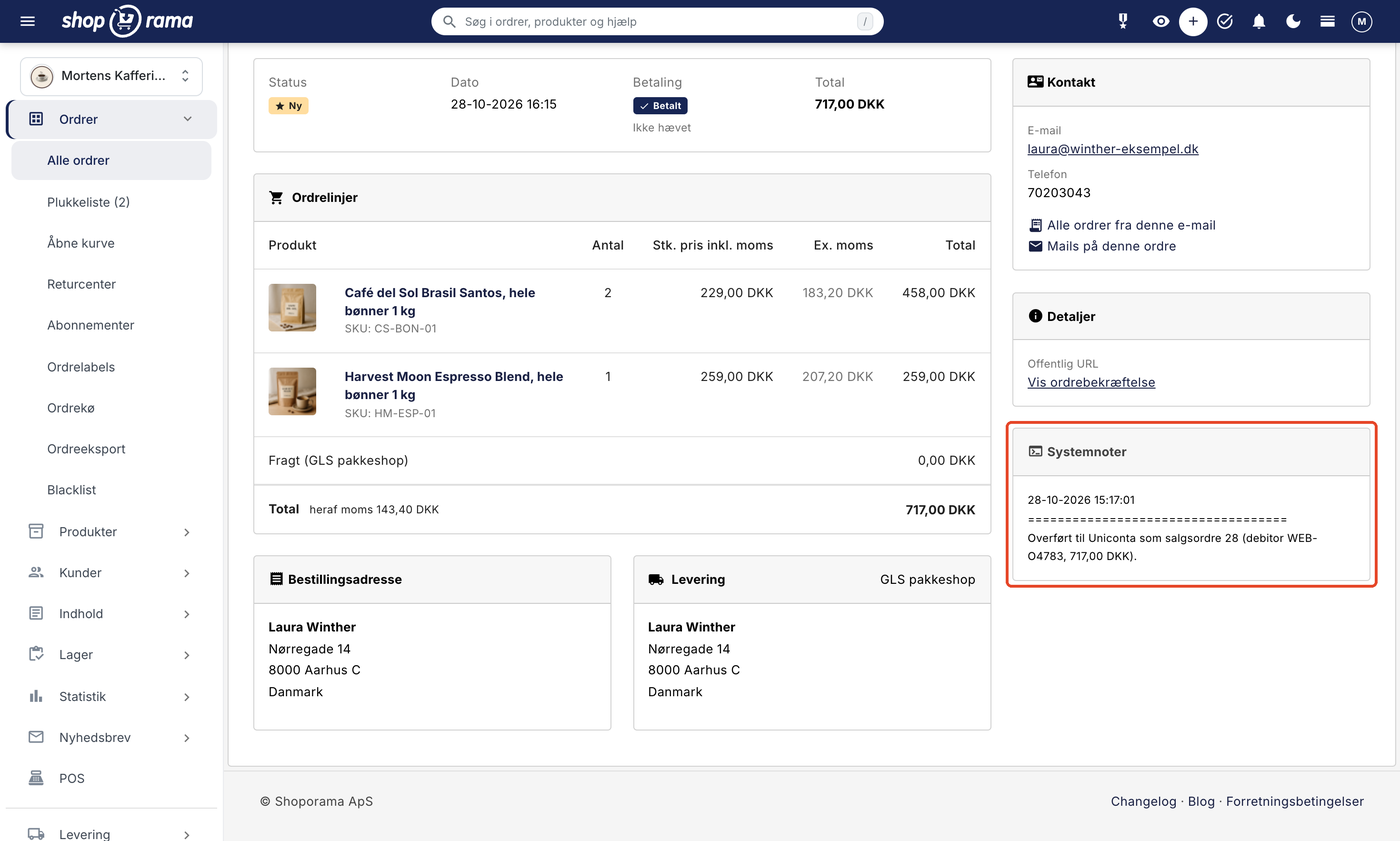Open Ordrekø in the sidebar
1400x841 pixels.
[71, 408]
